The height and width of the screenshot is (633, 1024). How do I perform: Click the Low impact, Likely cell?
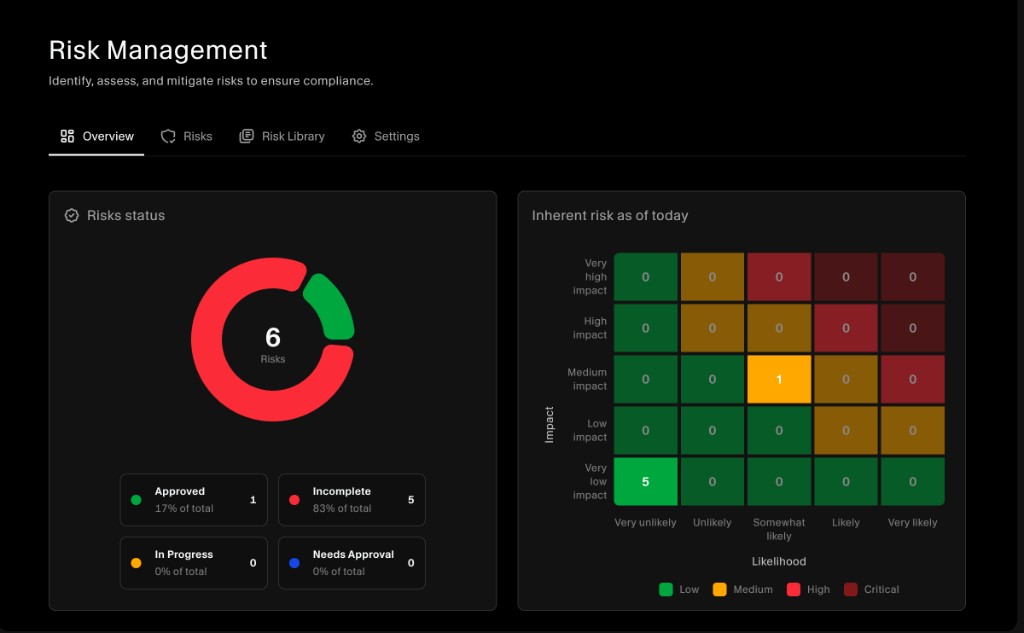(846, 430)
